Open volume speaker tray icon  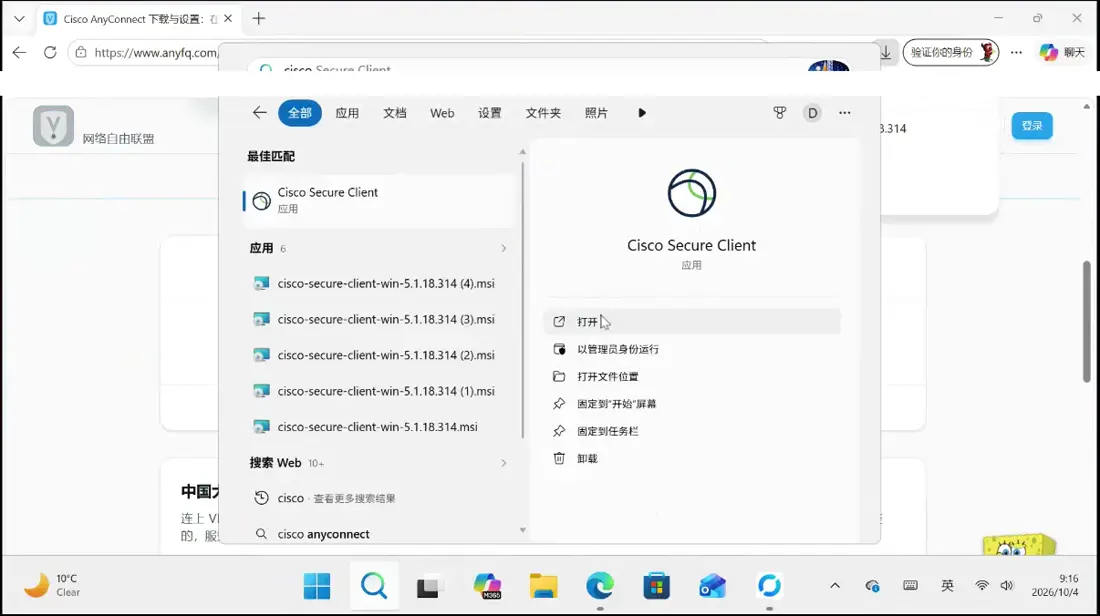coord(1007,586)
